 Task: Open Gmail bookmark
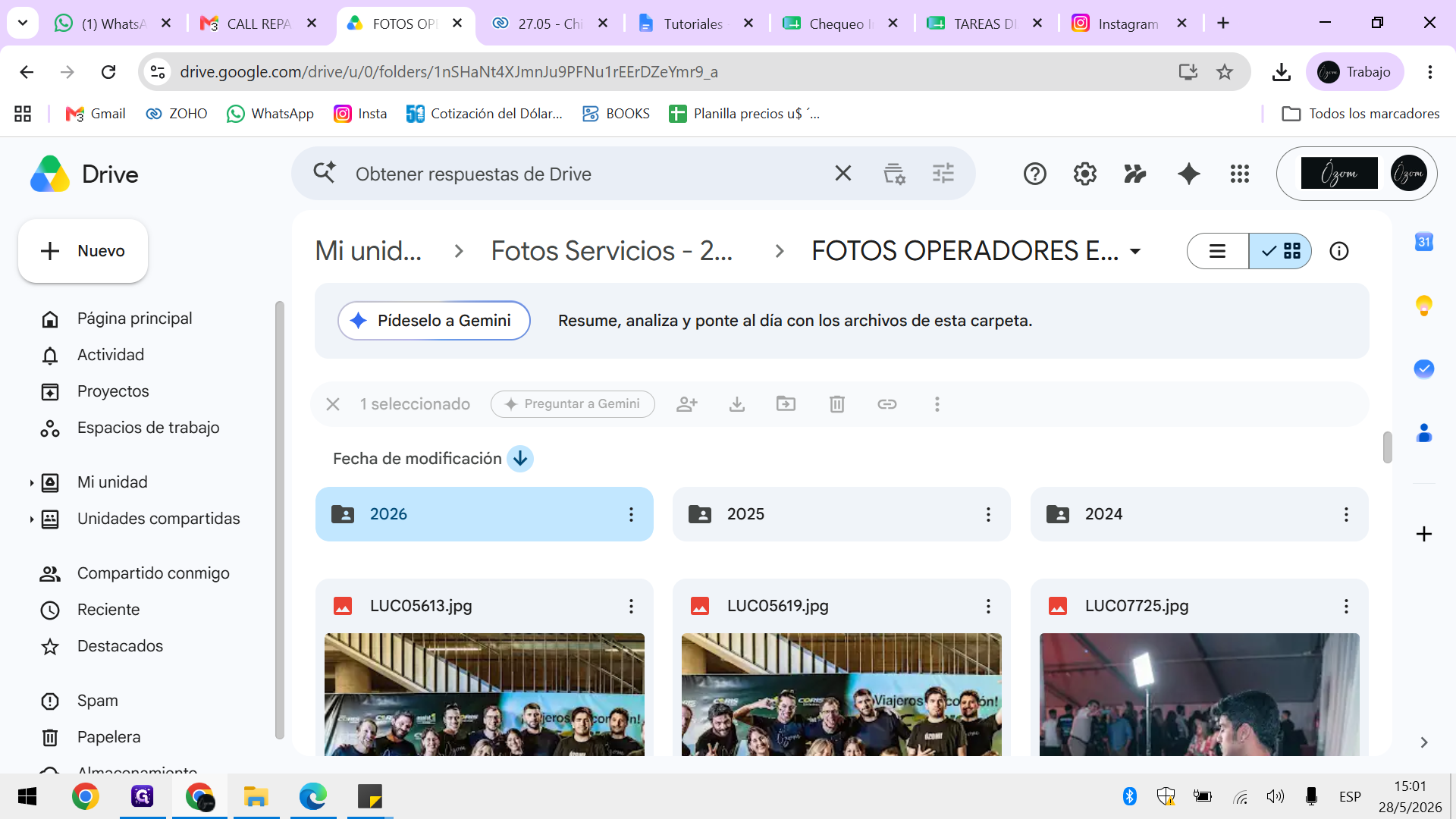[x=96, y=114]
